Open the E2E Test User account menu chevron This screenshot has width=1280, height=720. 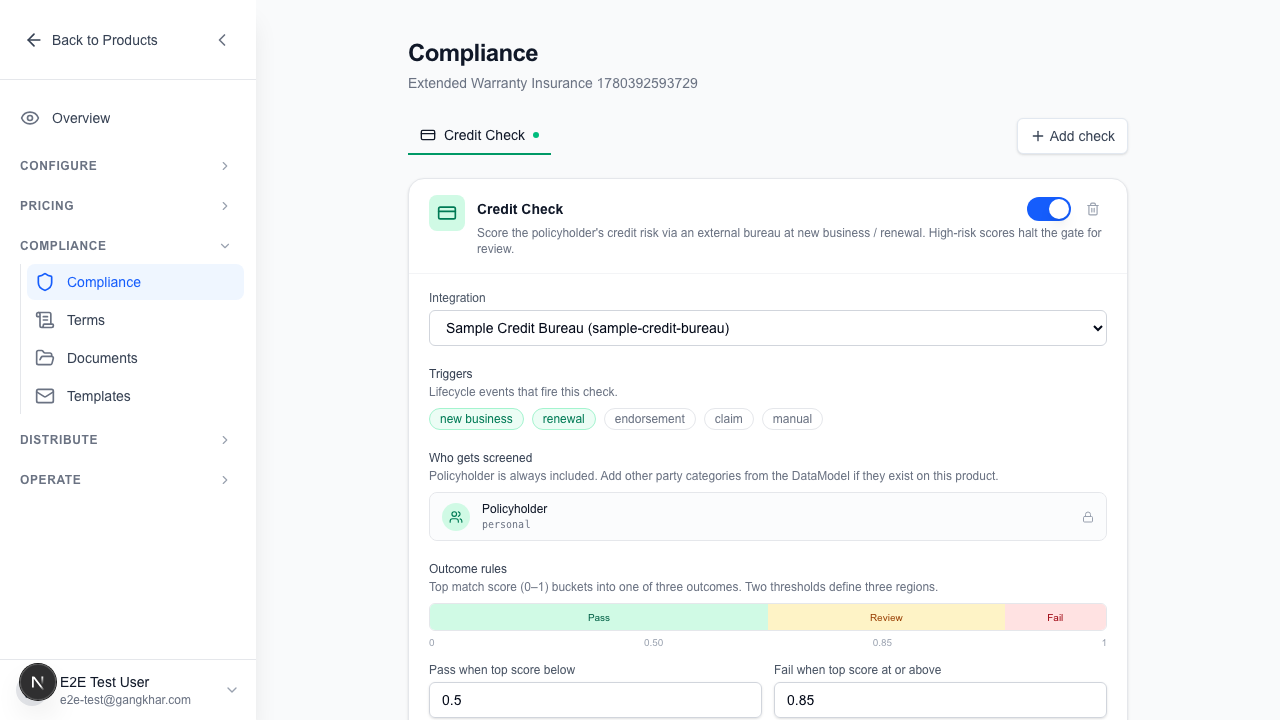pyautogui.click(x=232, y=690)
